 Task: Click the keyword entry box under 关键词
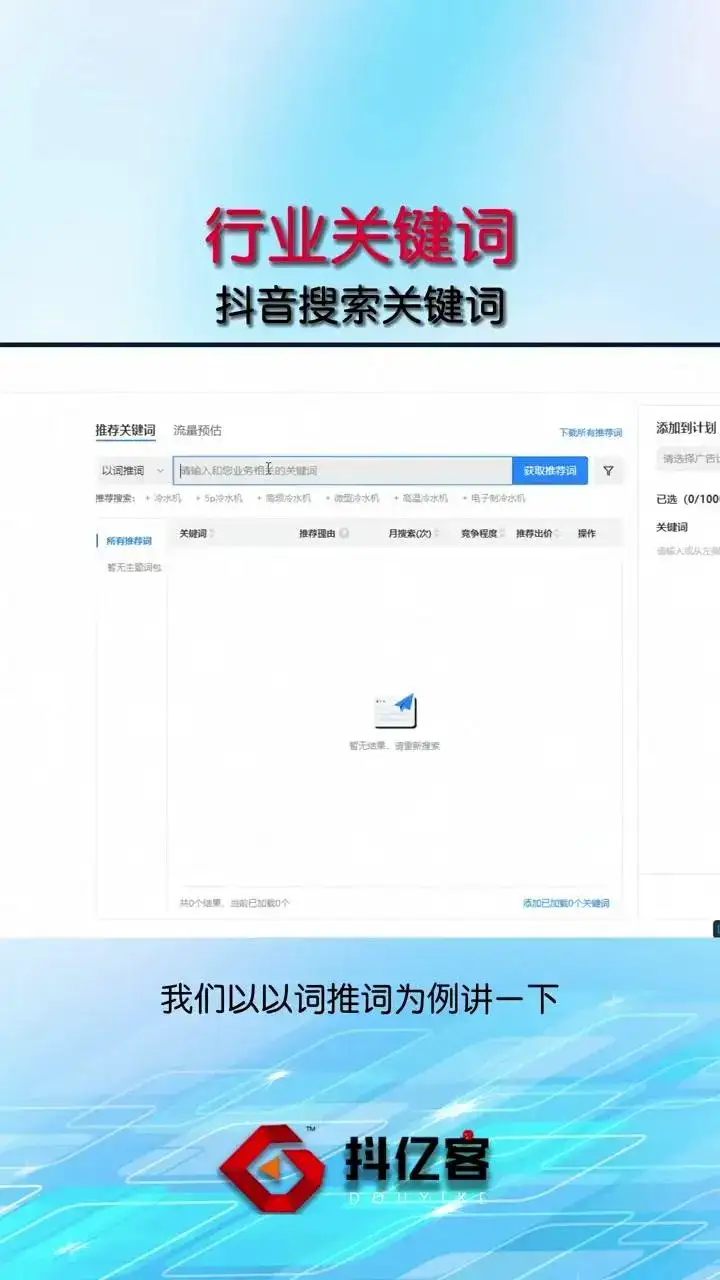[688, 551]
